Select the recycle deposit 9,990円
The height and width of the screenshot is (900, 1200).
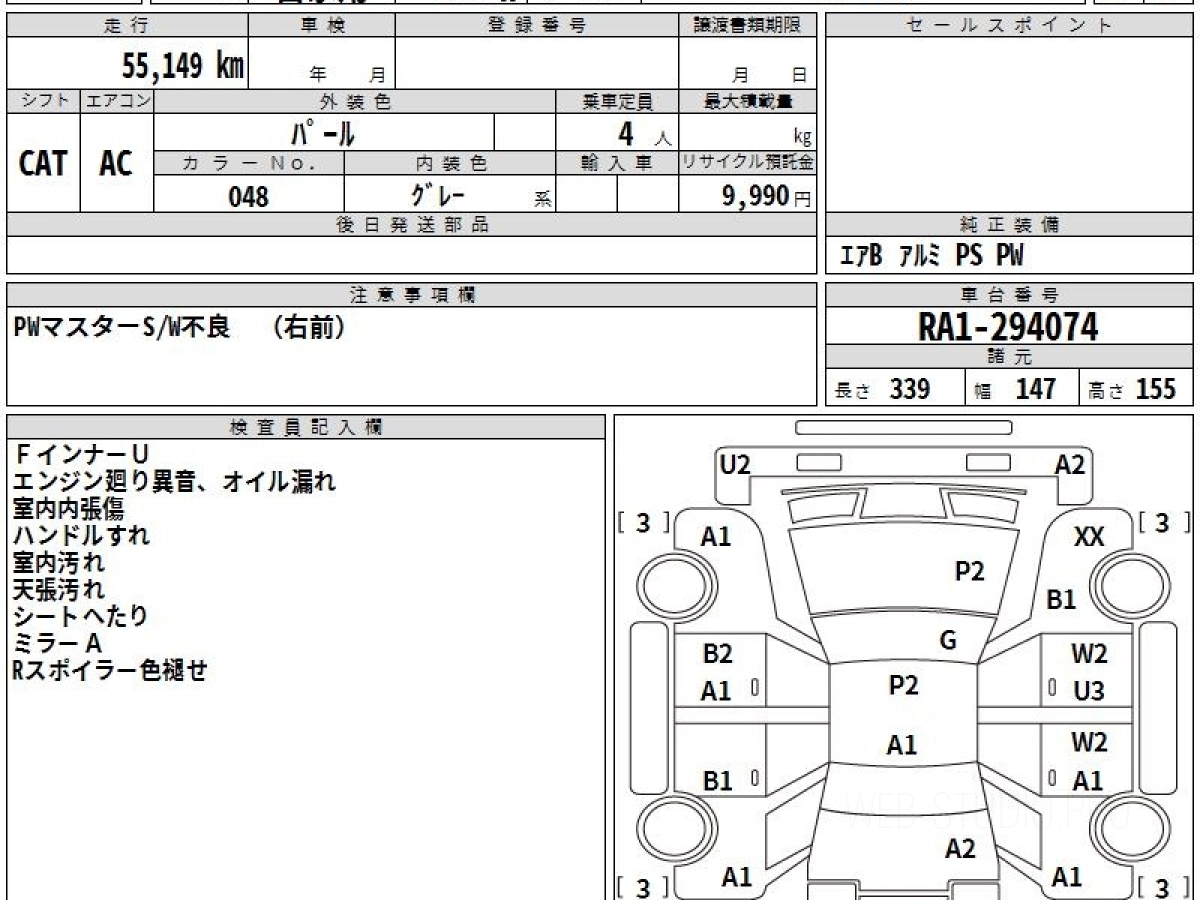pyautogui.click(x=766, y=196)
